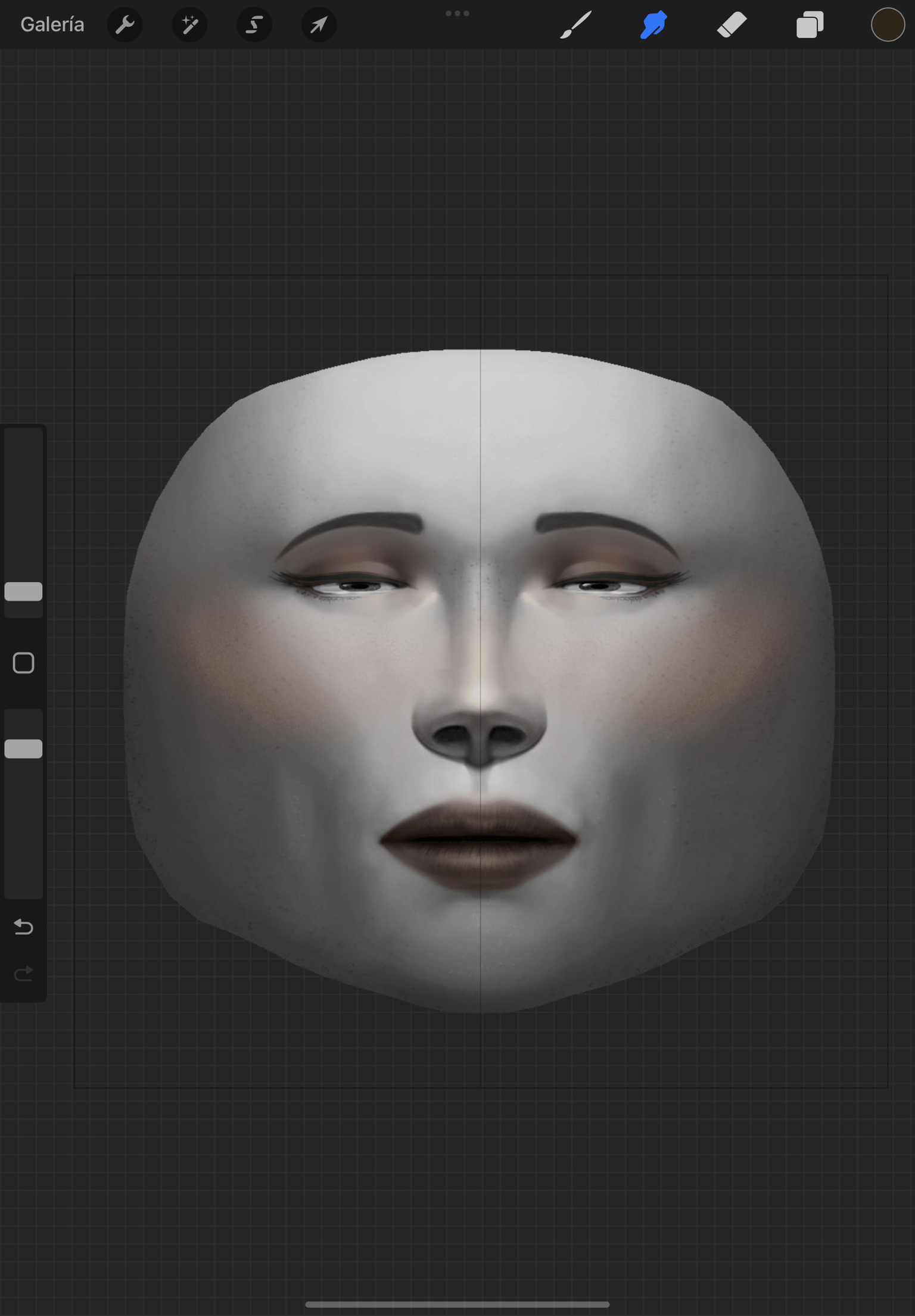Open the active color swatch
Viewport: 915px width, 1316px height.
(888, 25)
